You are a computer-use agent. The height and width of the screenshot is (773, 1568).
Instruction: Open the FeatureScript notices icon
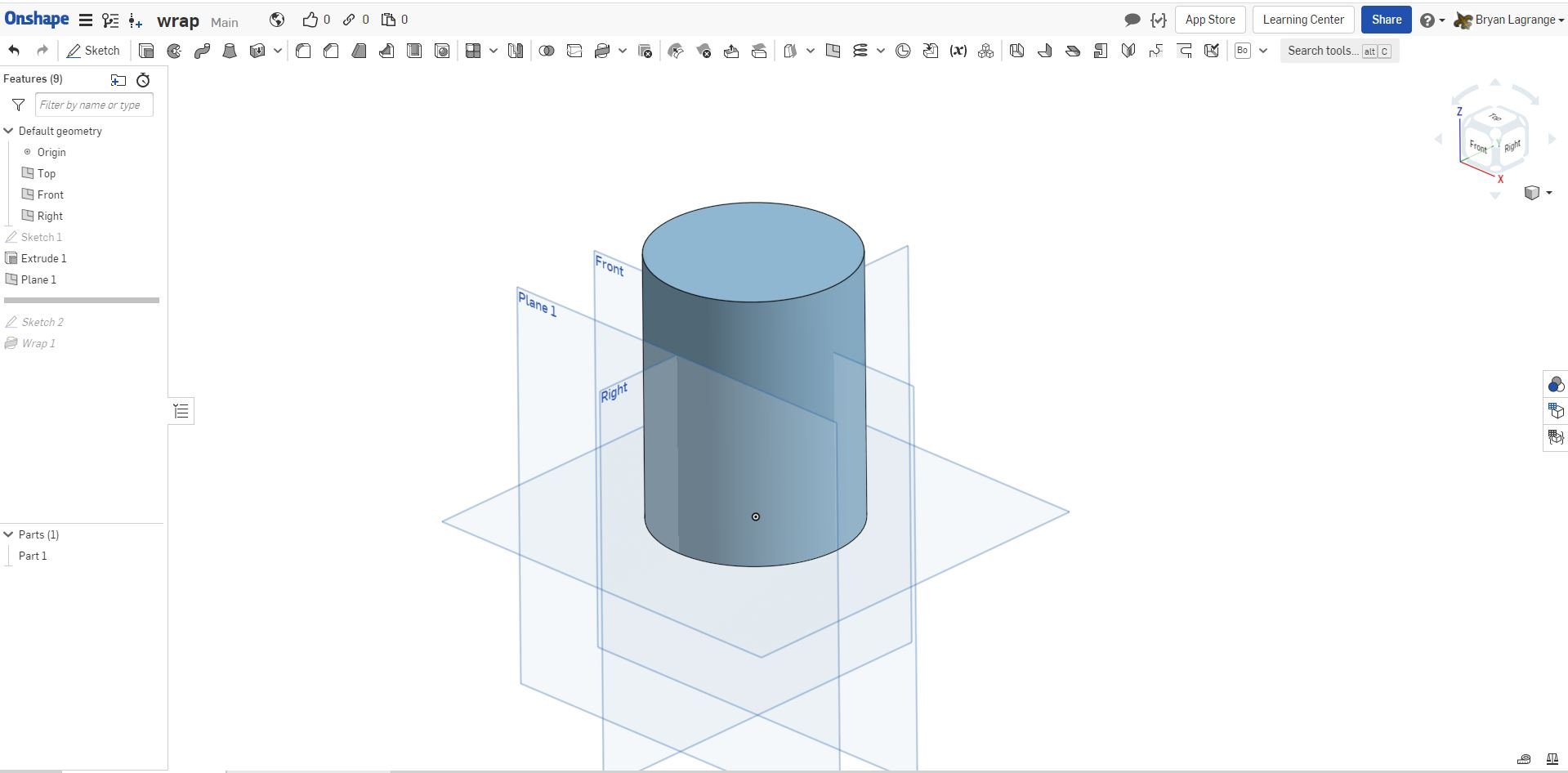(1158, 20)
